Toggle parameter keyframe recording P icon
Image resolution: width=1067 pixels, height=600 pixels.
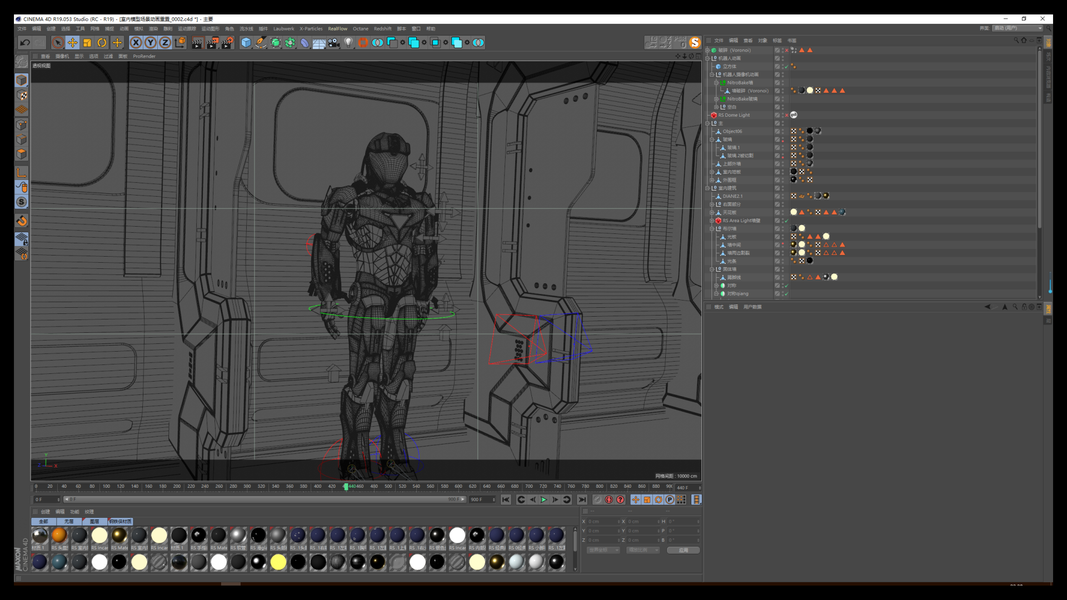pos(670,499)
